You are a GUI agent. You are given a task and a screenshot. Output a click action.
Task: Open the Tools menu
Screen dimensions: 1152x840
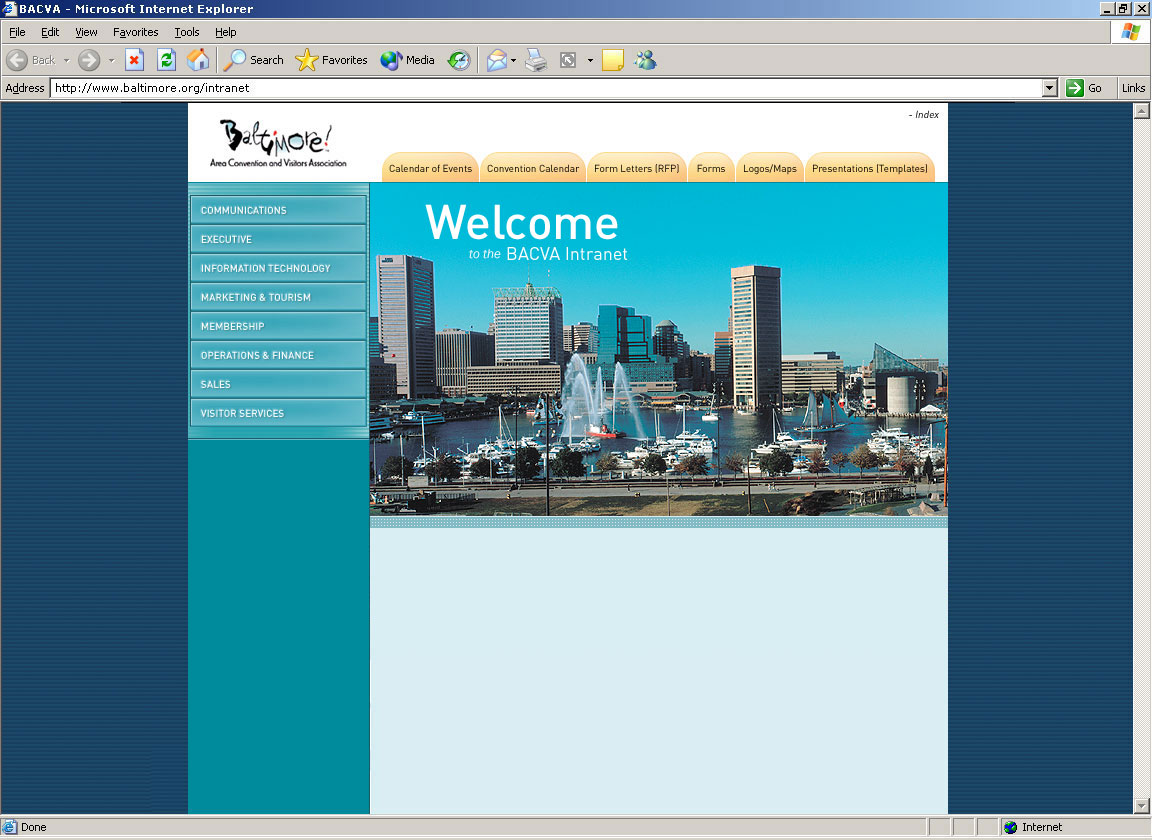(x=187, y=32)
